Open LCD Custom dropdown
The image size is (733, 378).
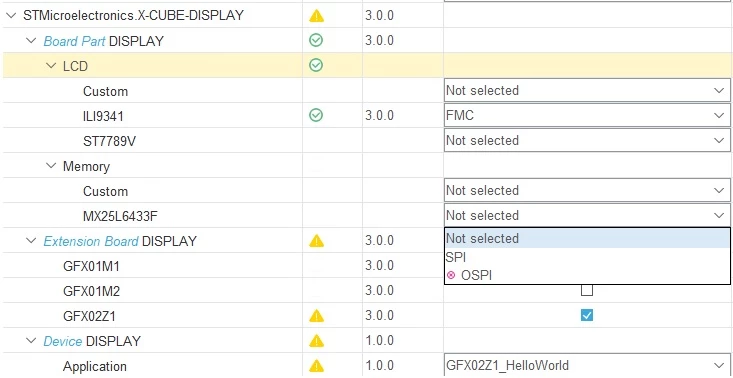click(x=587, y=90)
